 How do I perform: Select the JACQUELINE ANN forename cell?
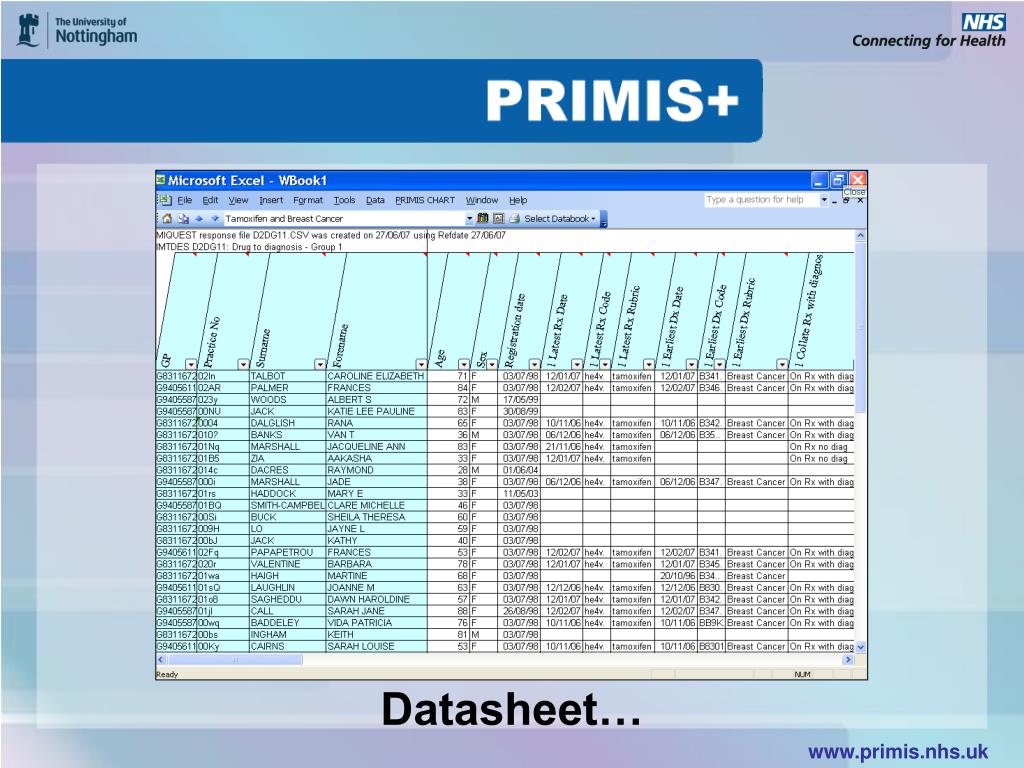point(376,447)
